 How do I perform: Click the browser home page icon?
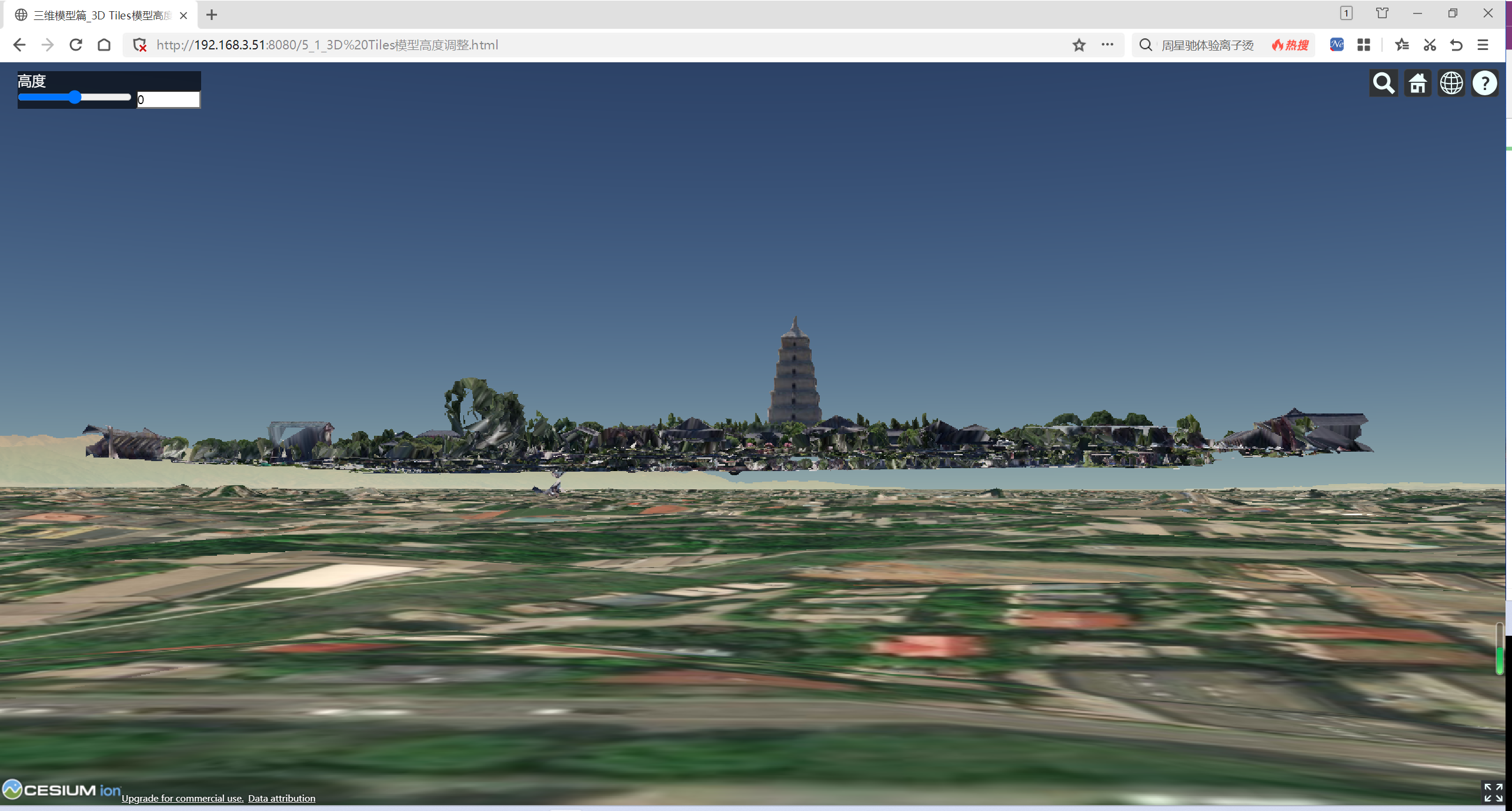coord(104,45)
